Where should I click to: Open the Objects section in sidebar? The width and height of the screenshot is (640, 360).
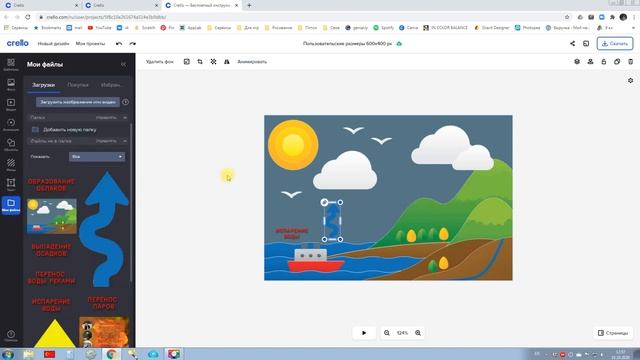[x=11, y=144]
